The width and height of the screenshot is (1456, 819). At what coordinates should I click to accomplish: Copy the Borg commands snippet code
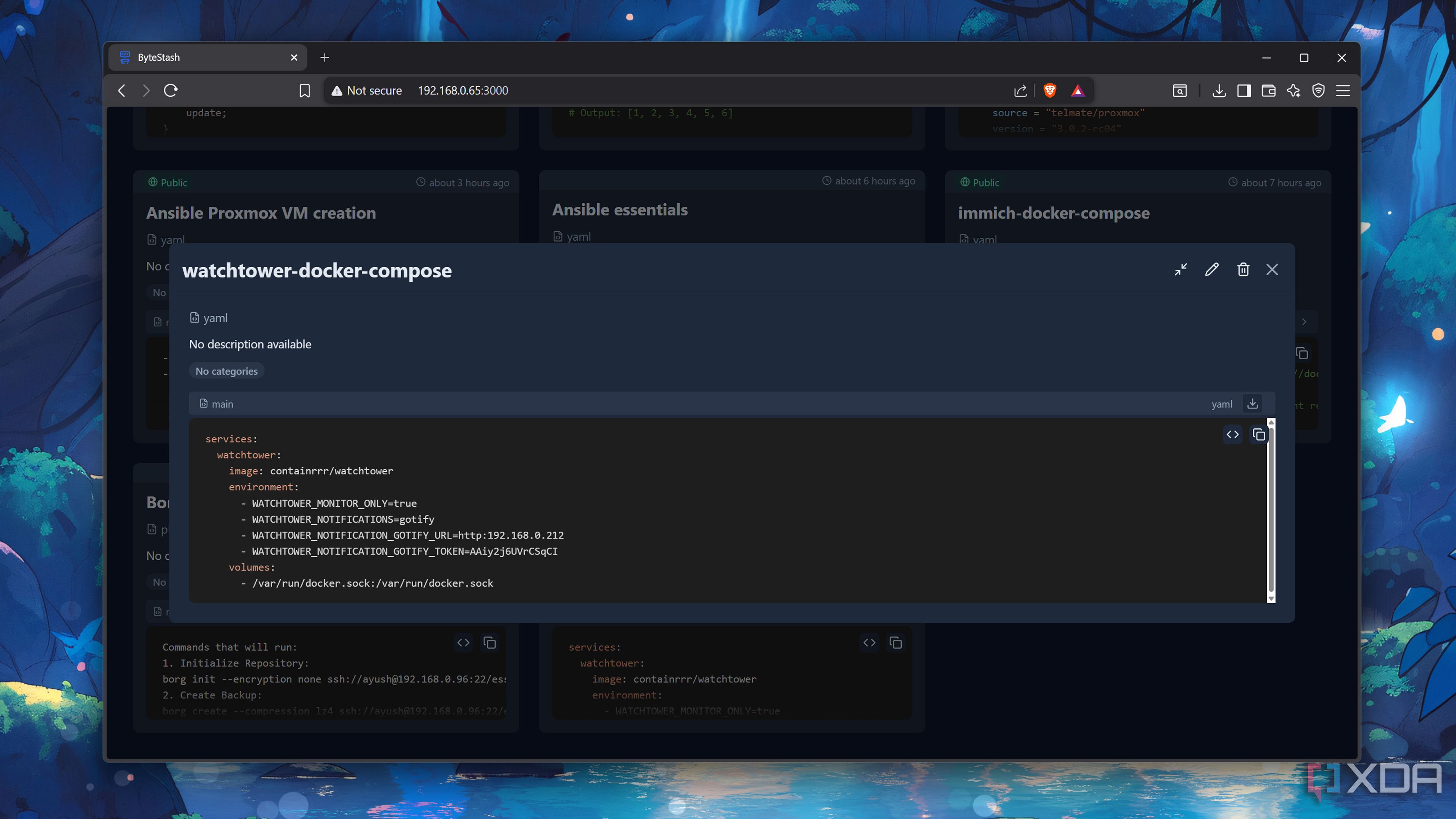490,643
